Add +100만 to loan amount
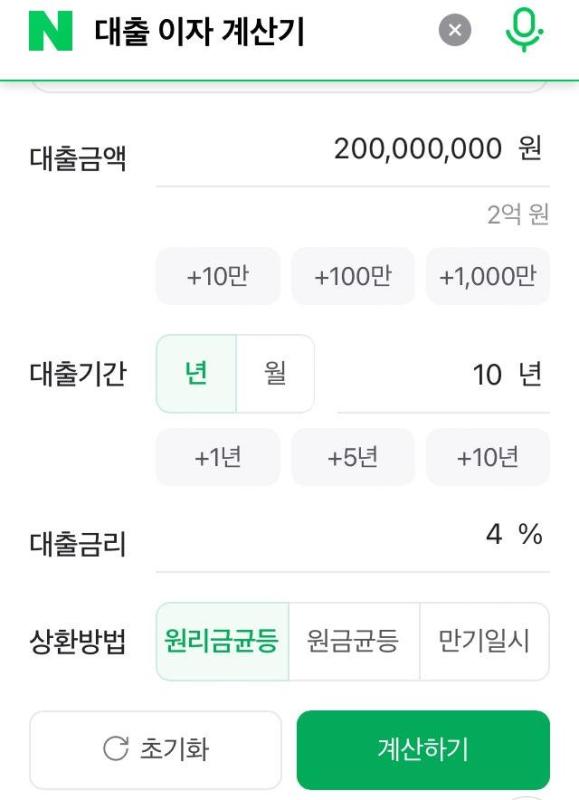 click(x=353, y=276)
